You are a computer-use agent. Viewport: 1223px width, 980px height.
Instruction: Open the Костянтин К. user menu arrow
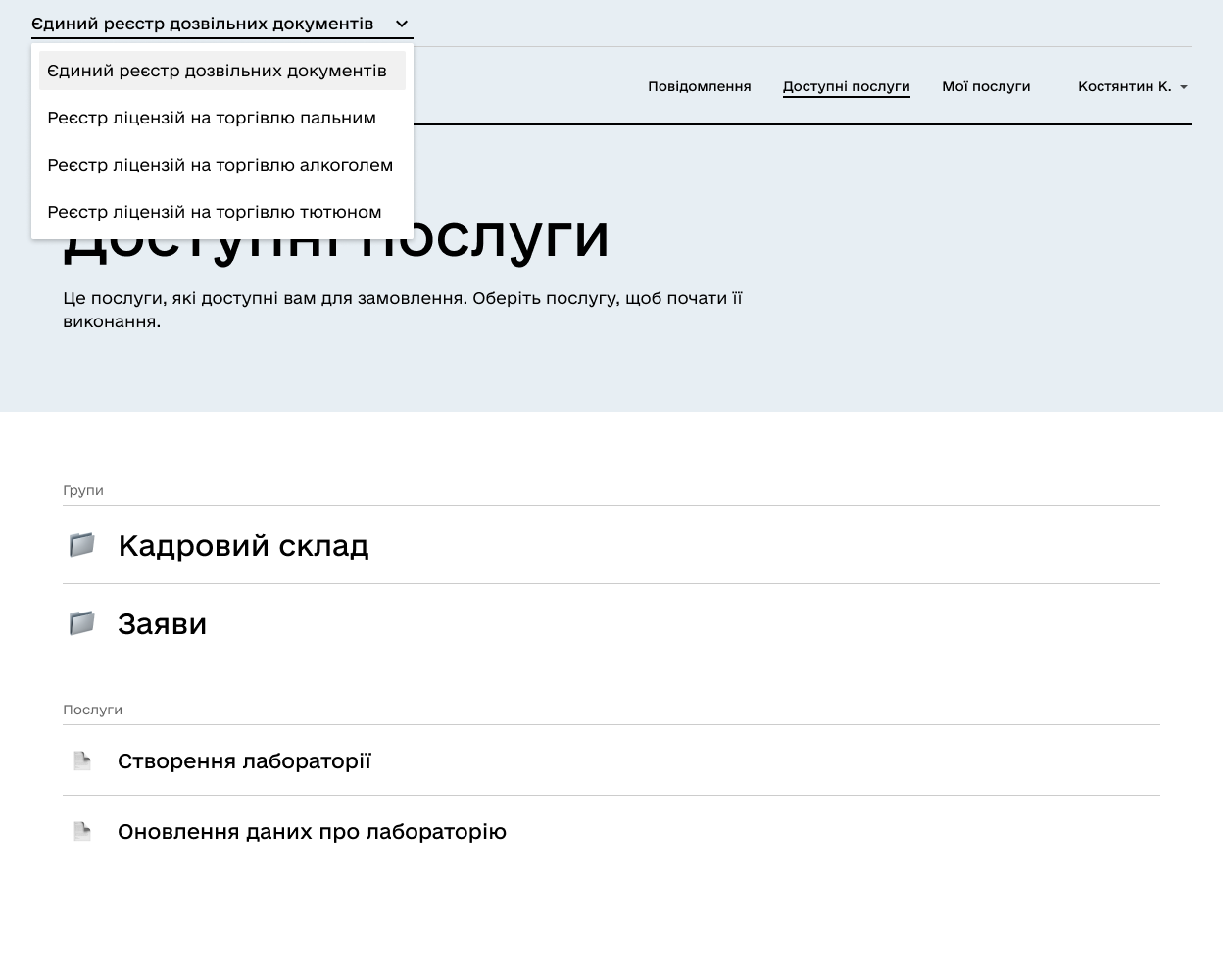click(1184, 87)
